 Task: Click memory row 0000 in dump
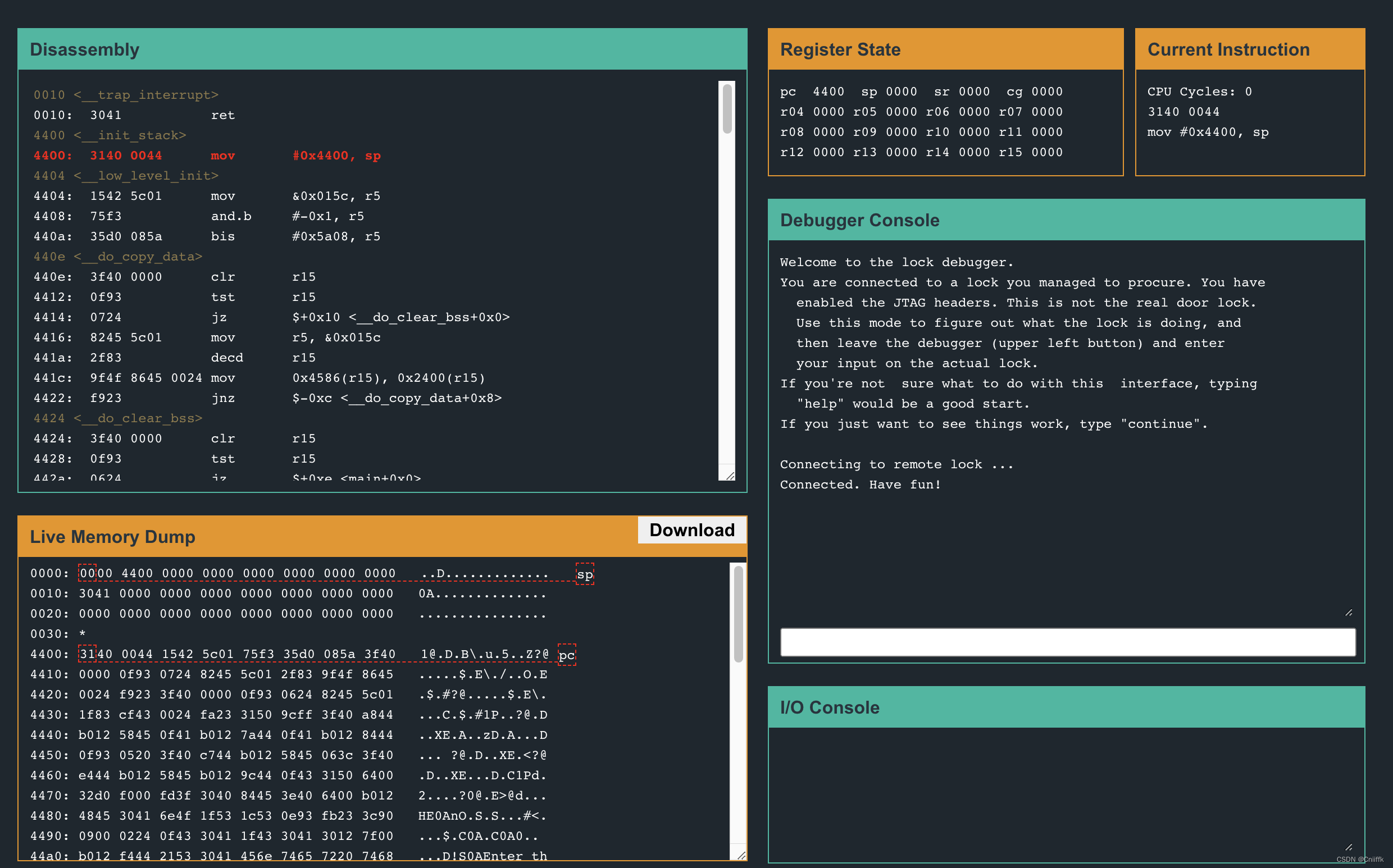(290, 573)
